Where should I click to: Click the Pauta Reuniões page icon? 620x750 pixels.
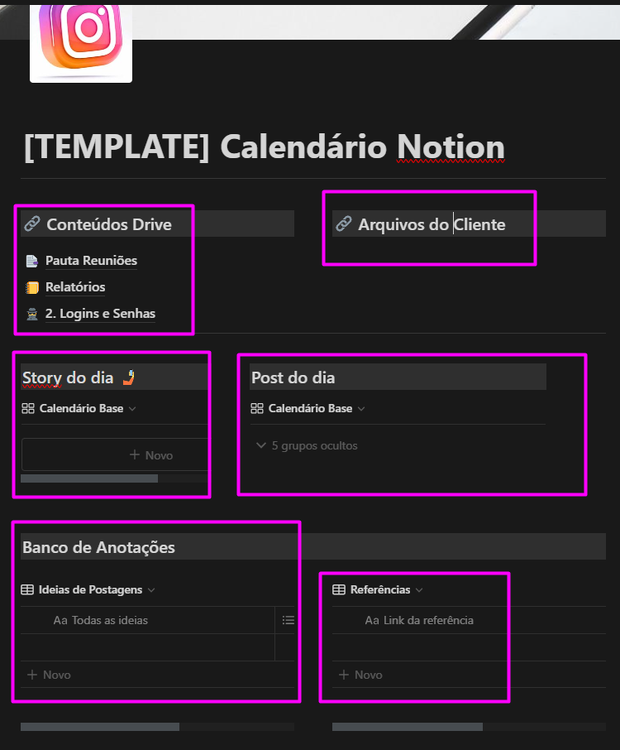point(32,261)
